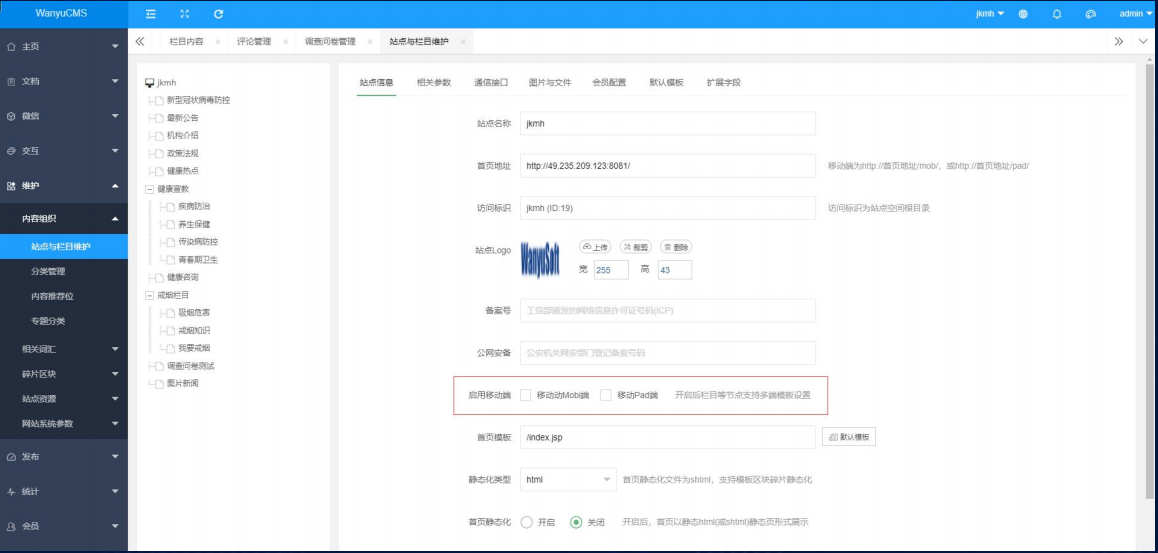Click the theme palette icon beside admin
Viewport: 1158px width, 553px height.
[1091, 14]
